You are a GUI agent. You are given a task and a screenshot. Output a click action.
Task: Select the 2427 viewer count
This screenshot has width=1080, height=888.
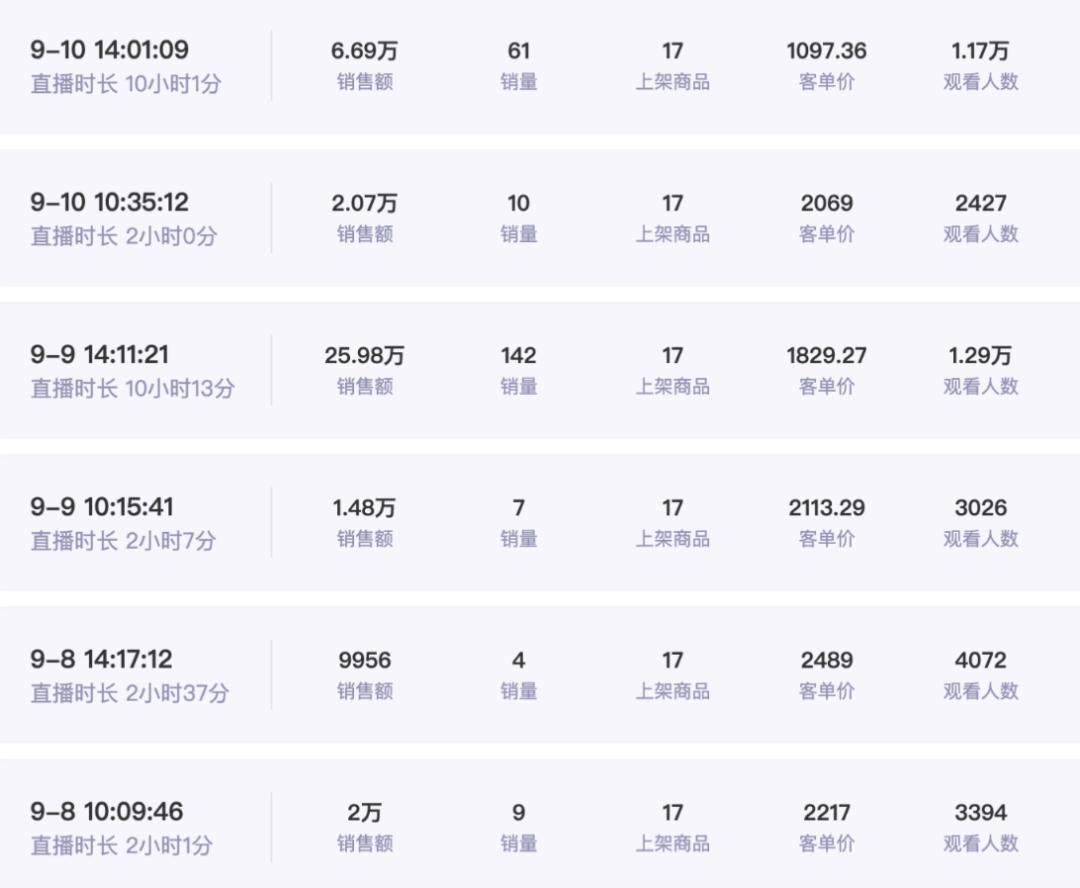[x=980, y=204]
